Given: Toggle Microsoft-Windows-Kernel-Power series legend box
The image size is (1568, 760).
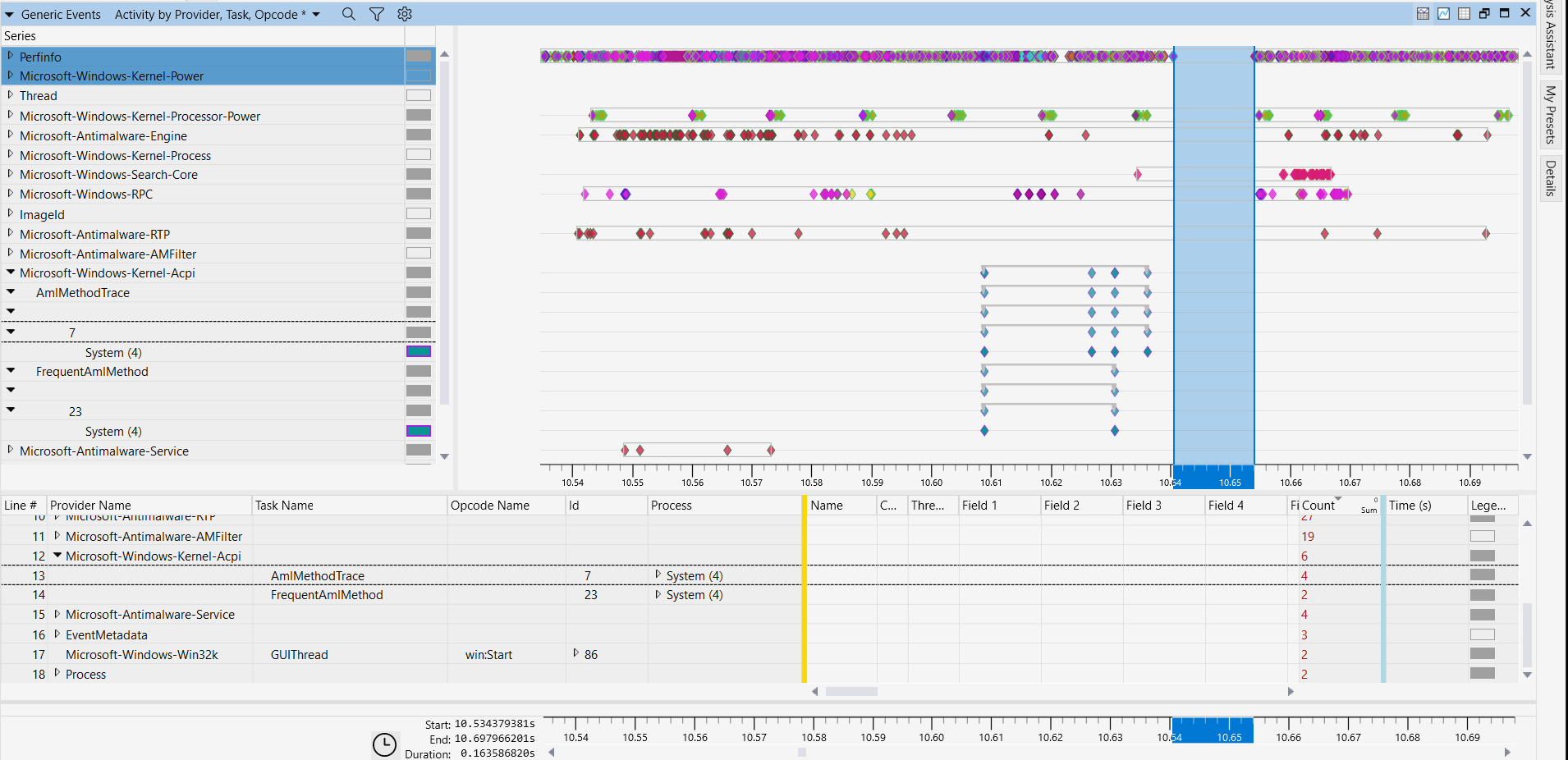Looking at the screenshot, I should pos(419,76).
